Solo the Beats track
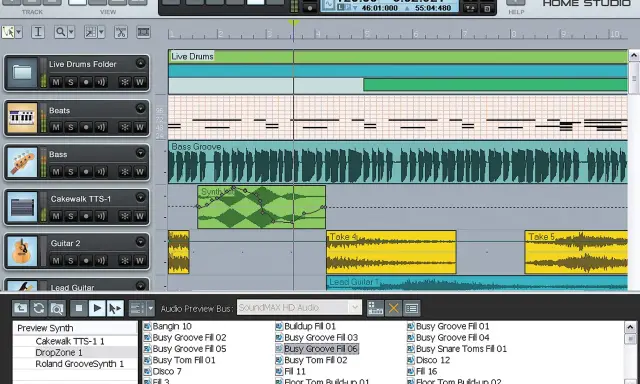The image size is (640, 384). [71, 127]
